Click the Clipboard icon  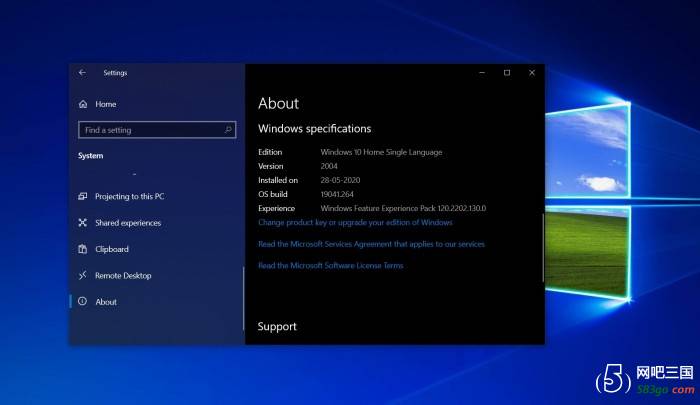pyautogui.click(x=83, y=249)
